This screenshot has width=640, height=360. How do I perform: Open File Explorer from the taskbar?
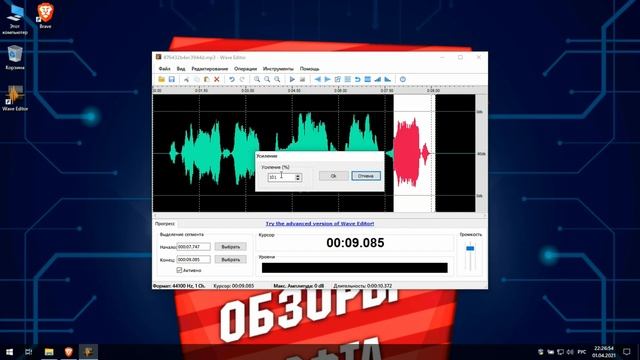[x=49, y=351]
